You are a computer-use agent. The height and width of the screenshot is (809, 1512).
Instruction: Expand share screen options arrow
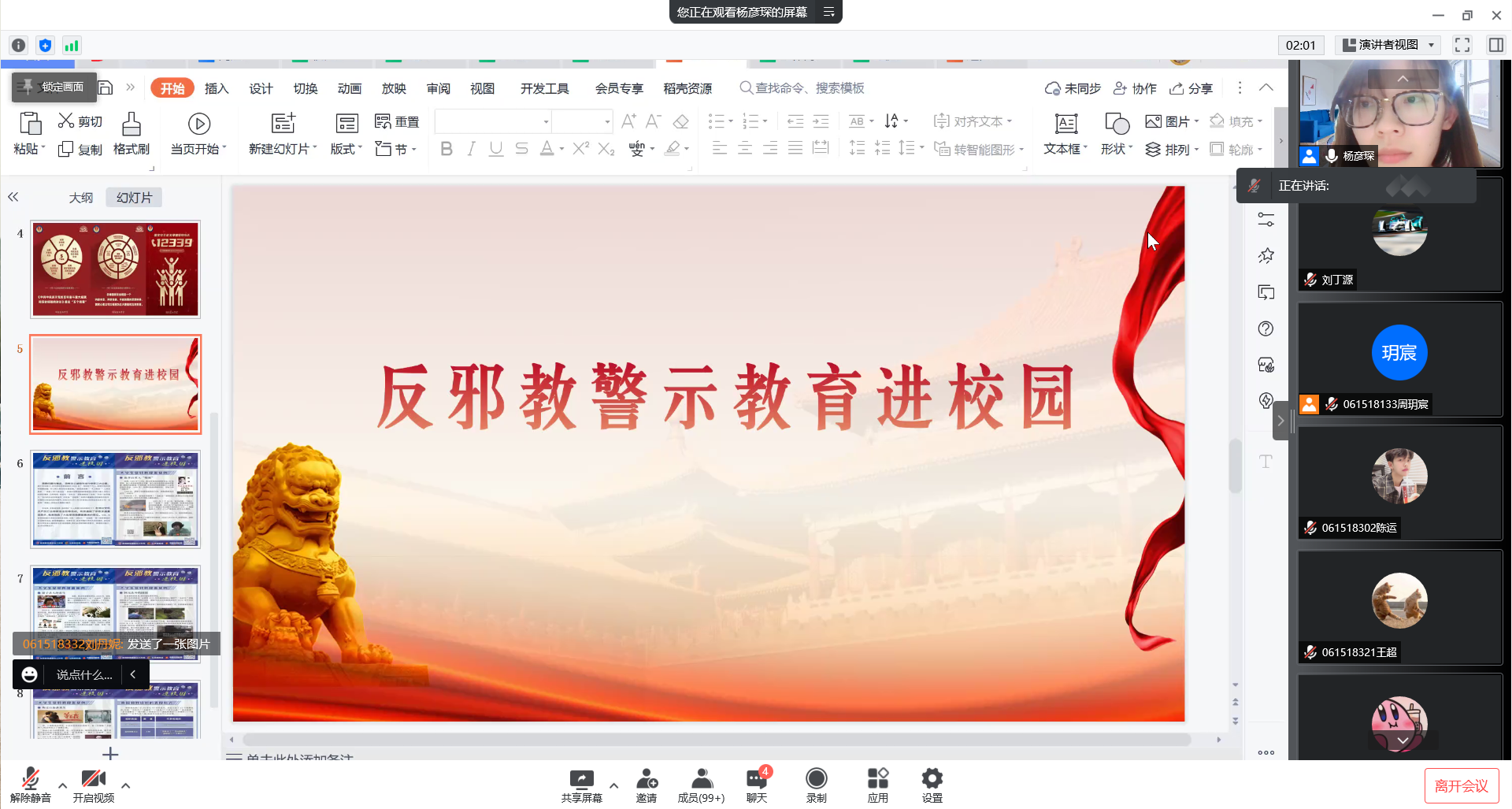pos(614,785)
